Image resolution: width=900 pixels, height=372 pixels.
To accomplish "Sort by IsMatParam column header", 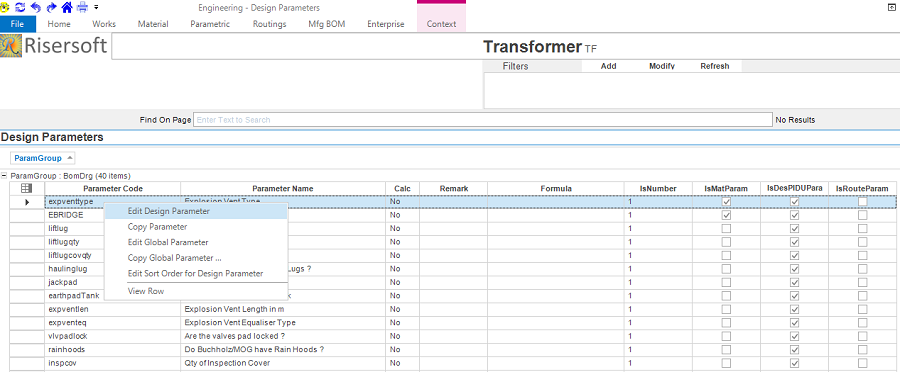I will coord(726,188).
